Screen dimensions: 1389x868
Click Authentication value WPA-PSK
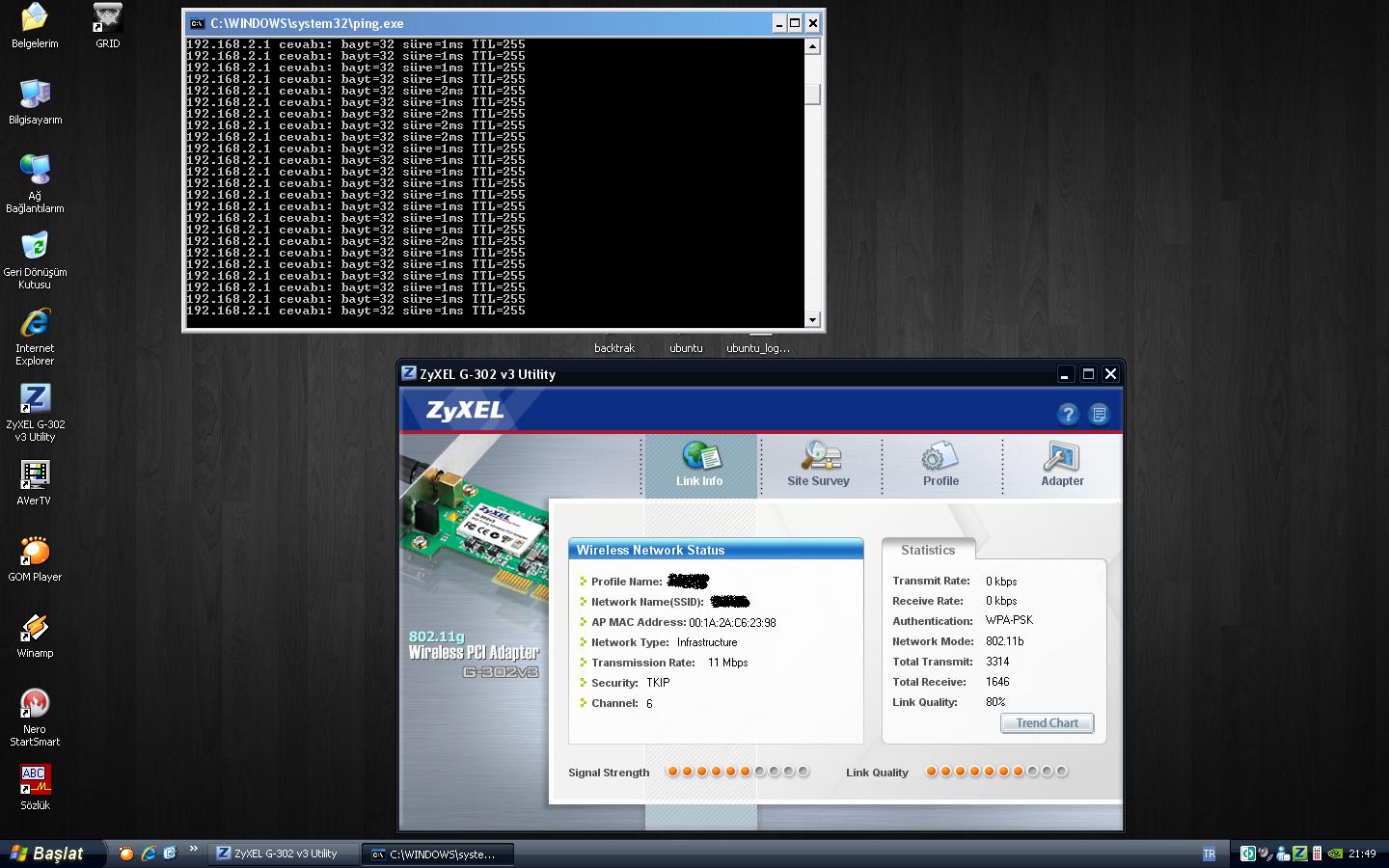tap(1009, 620)
